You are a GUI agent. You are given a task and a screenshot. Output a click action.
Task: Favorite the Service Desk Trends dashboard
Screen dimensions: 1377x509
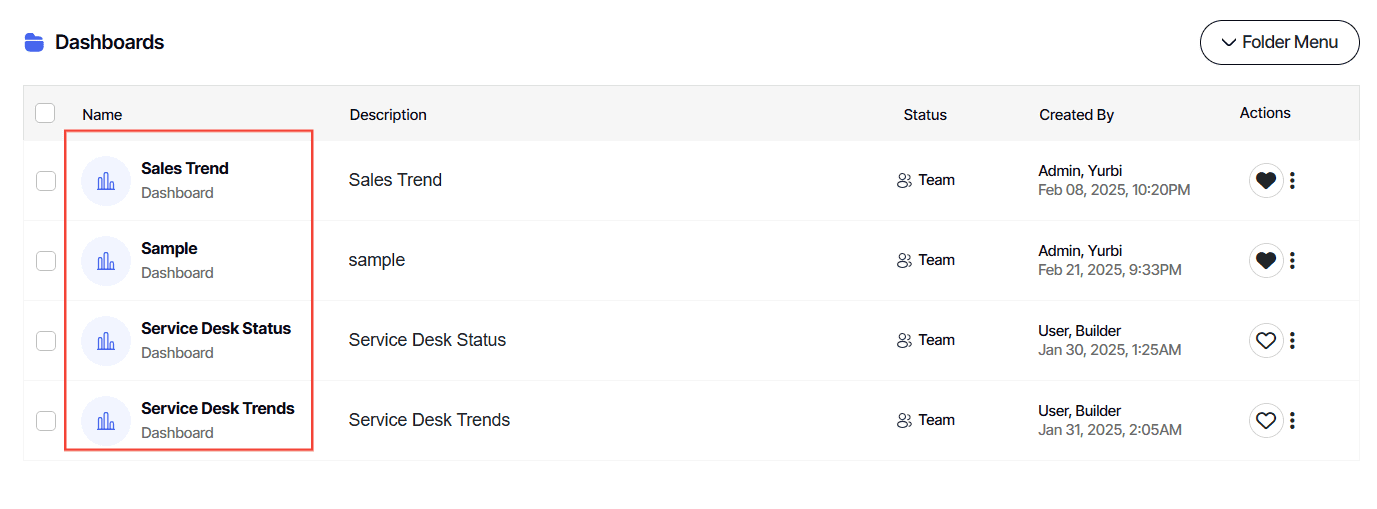[x=1266, y=421]
